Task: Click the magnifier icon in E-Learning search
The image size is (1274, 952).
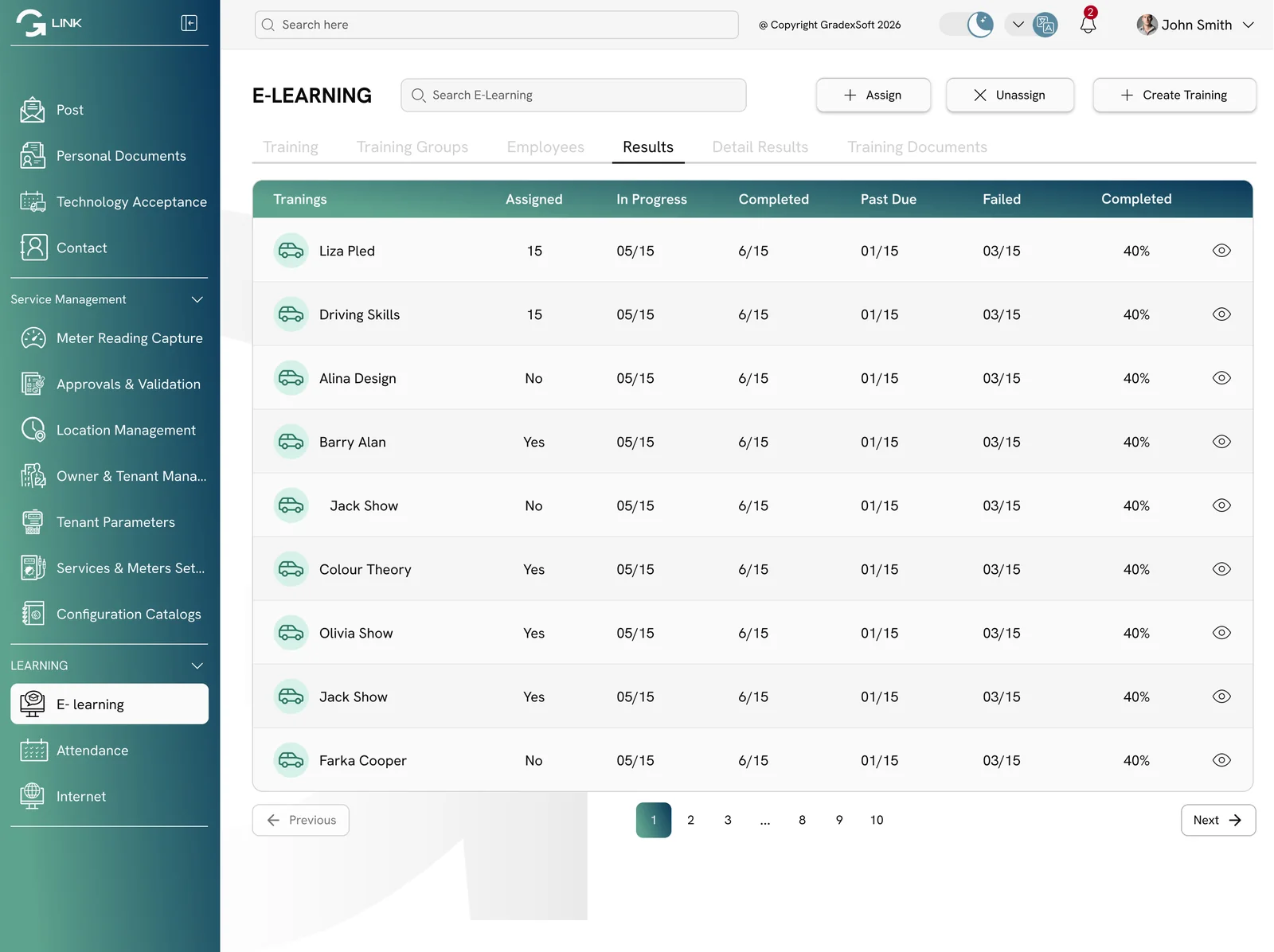Action: 418,96
